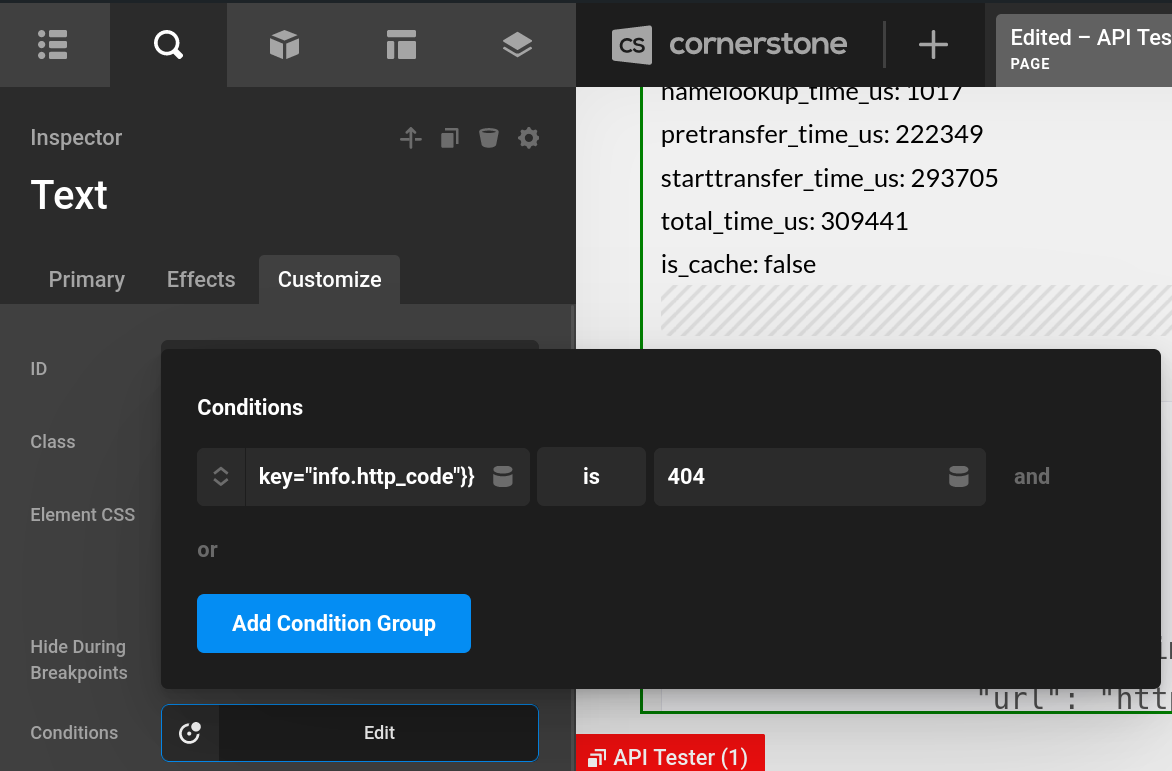The width and height of the screenshot is (1172, 771).
Task: Click the export arrow in Inspector
Action: pos(410,138)
